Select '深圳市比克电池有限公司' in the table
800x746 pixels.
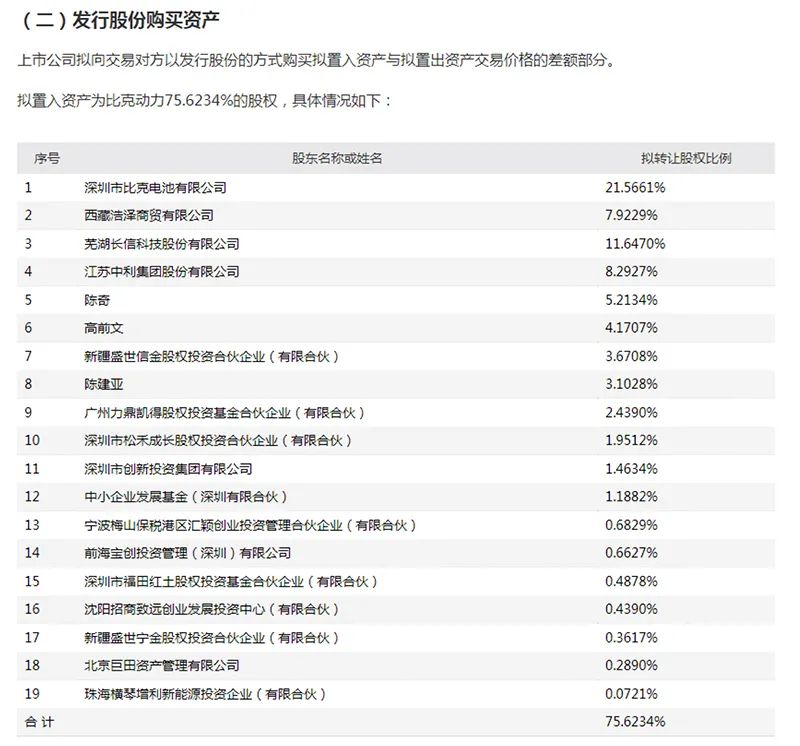click(155, 188)
